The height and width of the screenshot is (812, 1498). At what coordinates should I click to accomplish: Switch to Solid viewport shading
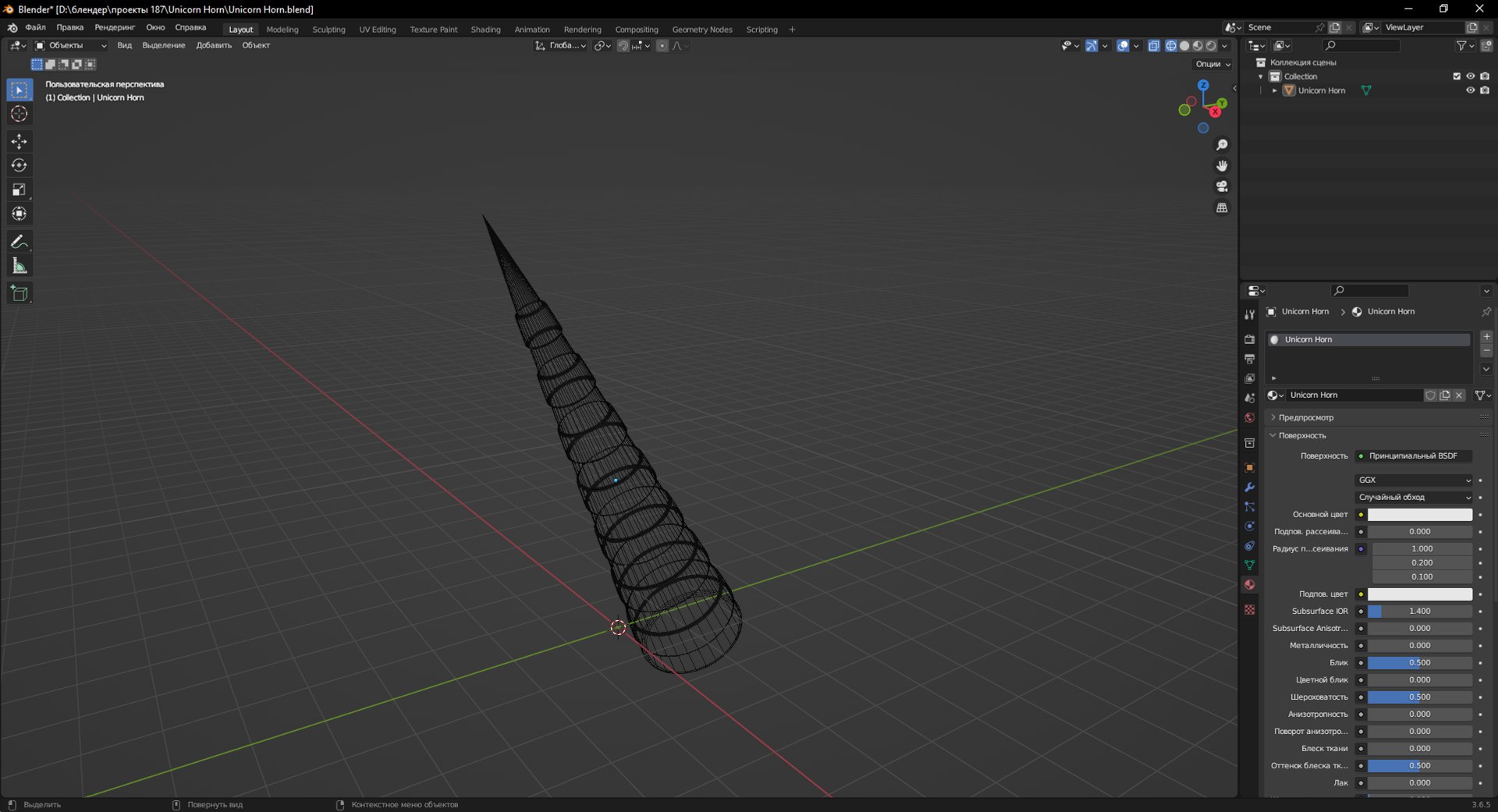(1184, 46)
